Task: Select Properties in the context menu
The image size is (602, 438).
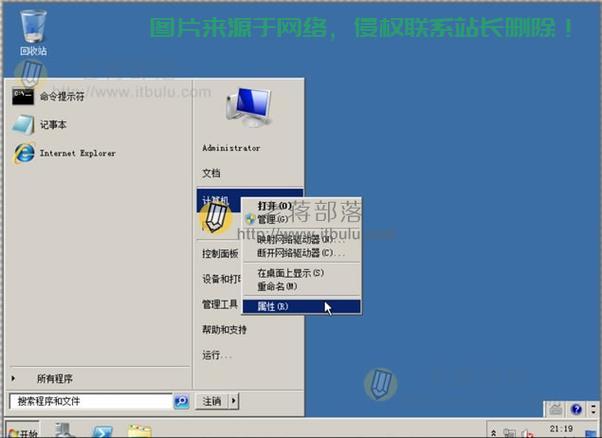Action: click(272, 306)
